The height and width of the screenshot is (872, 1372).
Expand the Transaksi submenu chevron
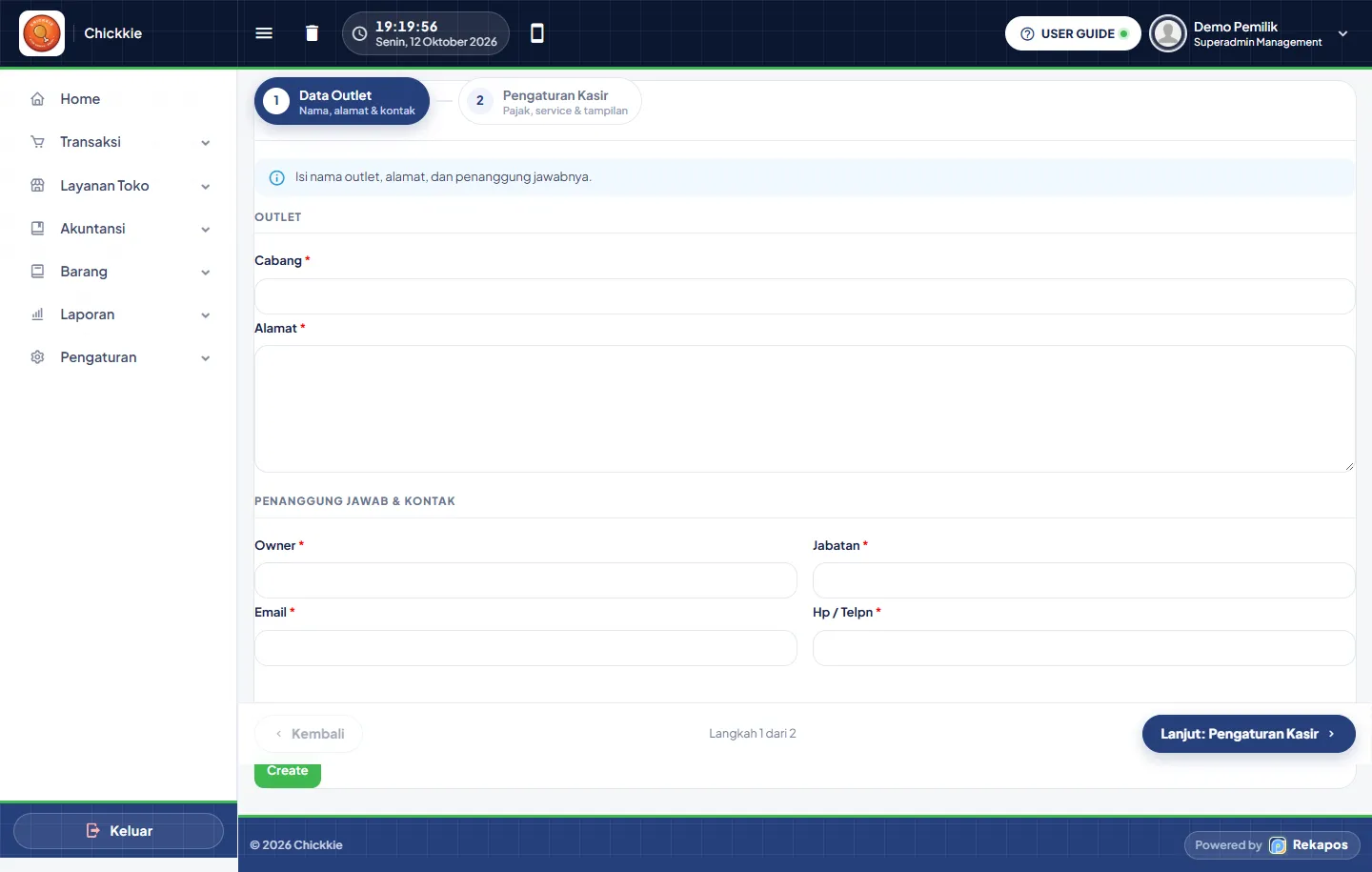pos(206,143)
